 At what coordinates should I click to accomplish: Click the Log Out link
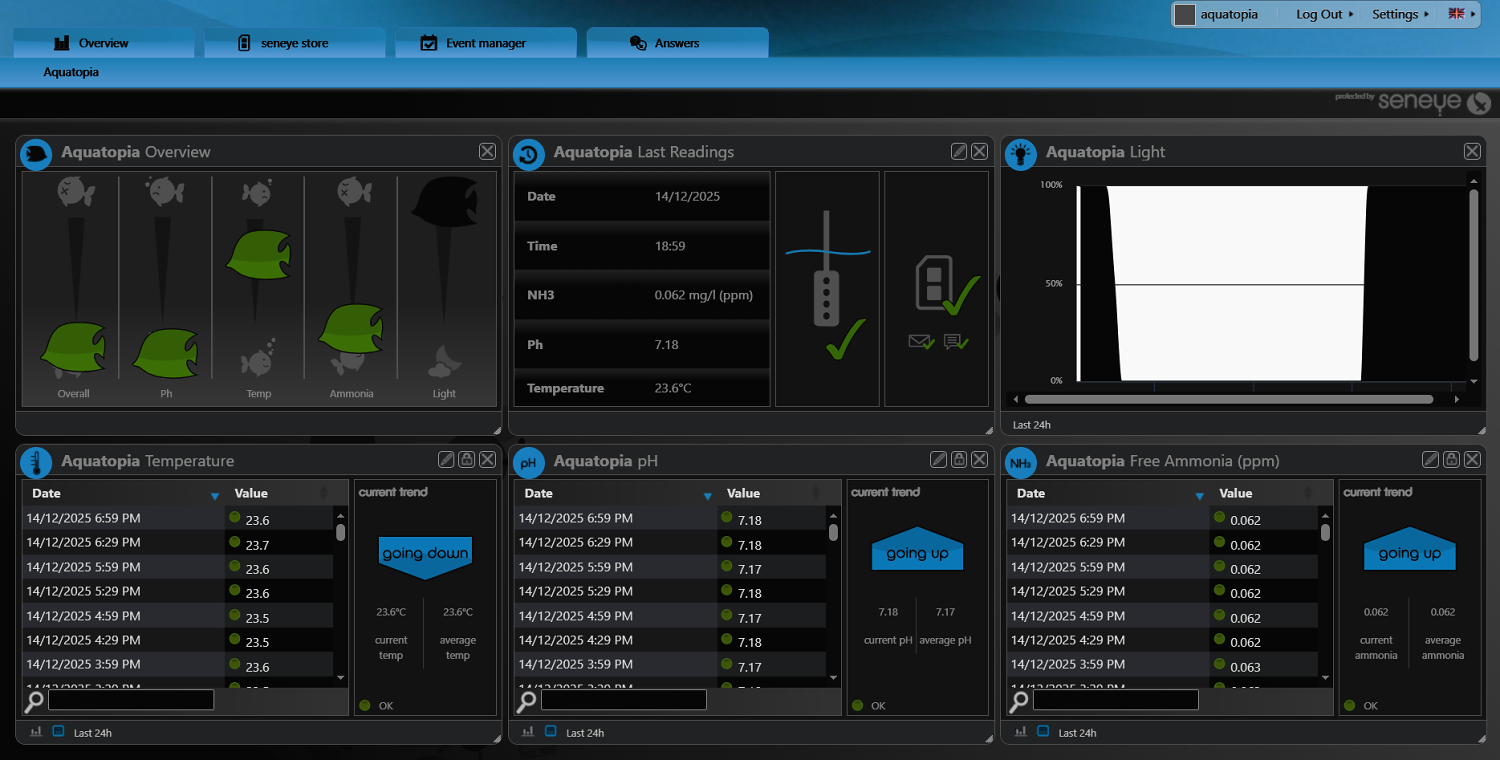click(1323, 14)
